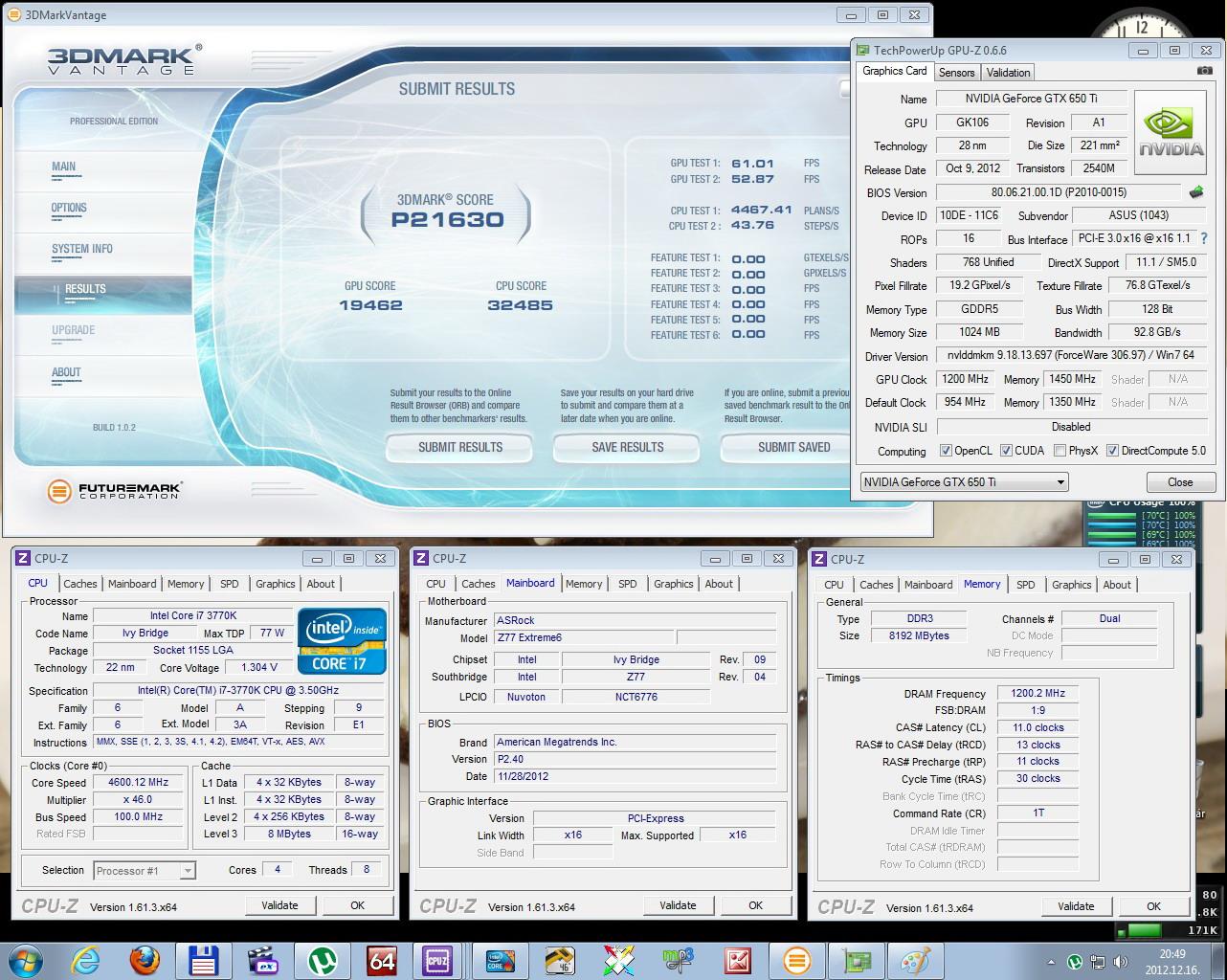Select RESULTS in 3DMark sidebar

point(85,289)
